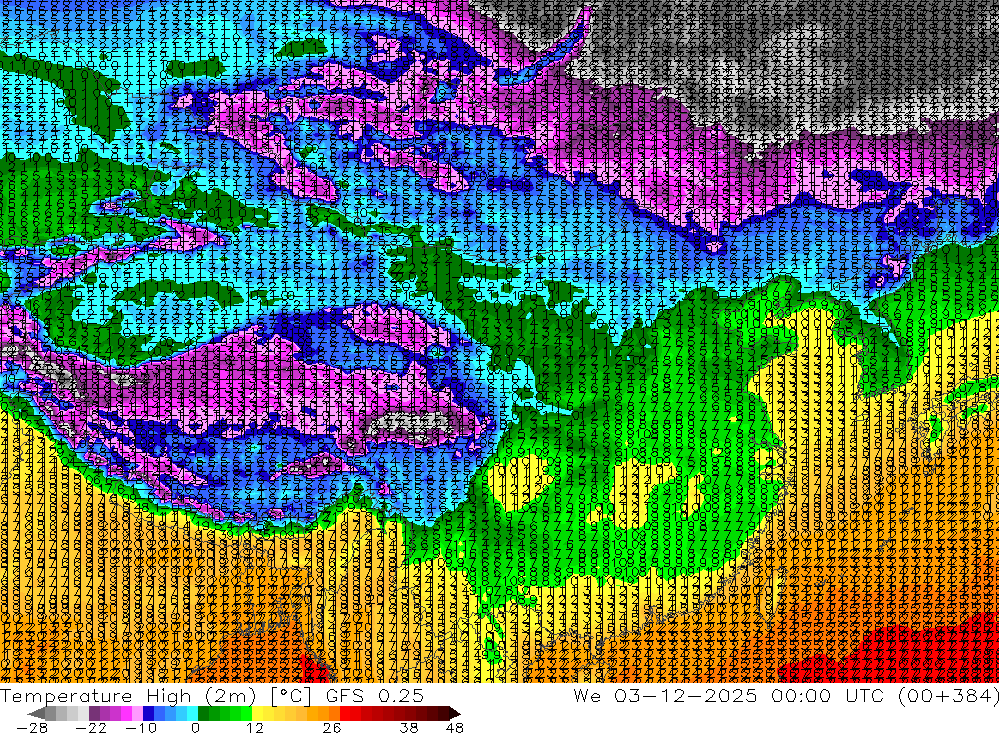Click the 48 legend value
Screen dimensions: 1000x733
coord(454,728)
